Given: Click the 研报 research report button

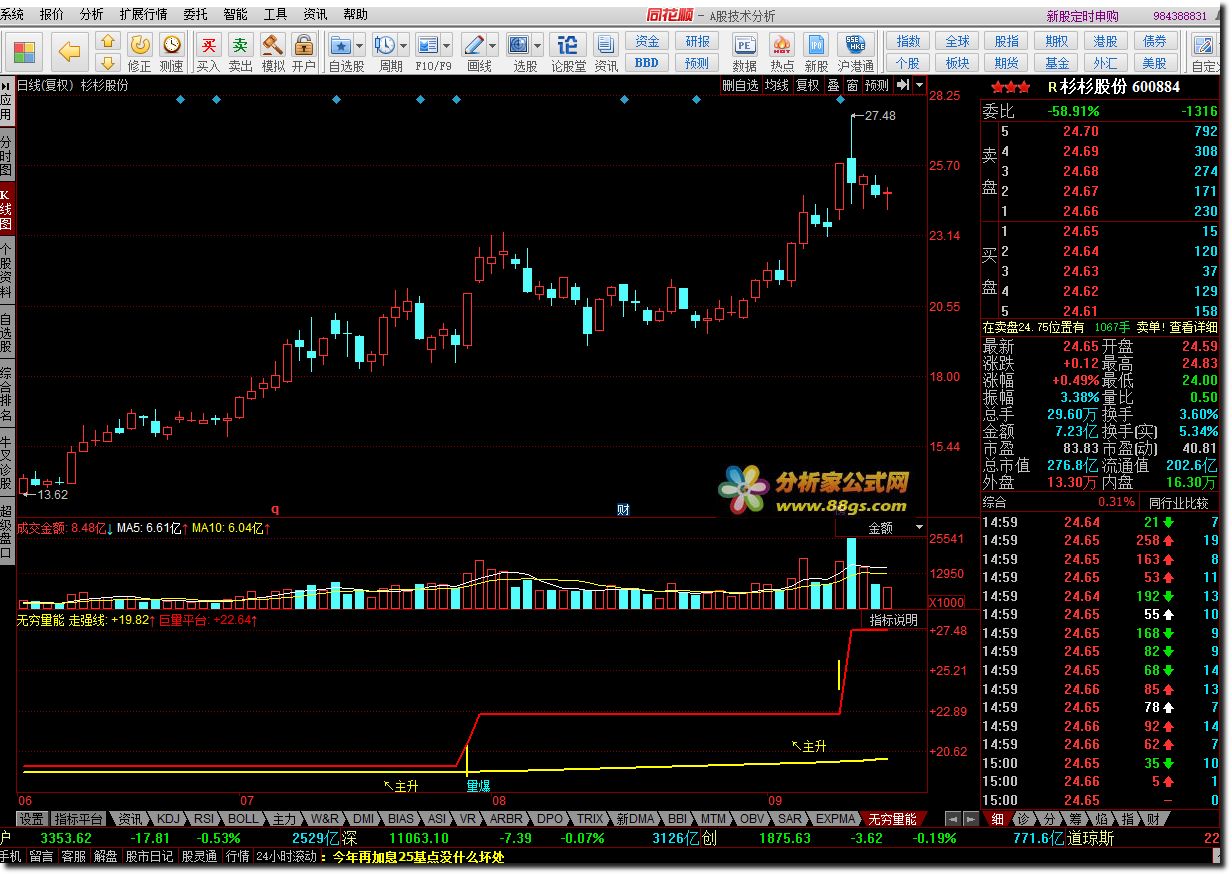Looking at the screenshot, I should 697,42.
